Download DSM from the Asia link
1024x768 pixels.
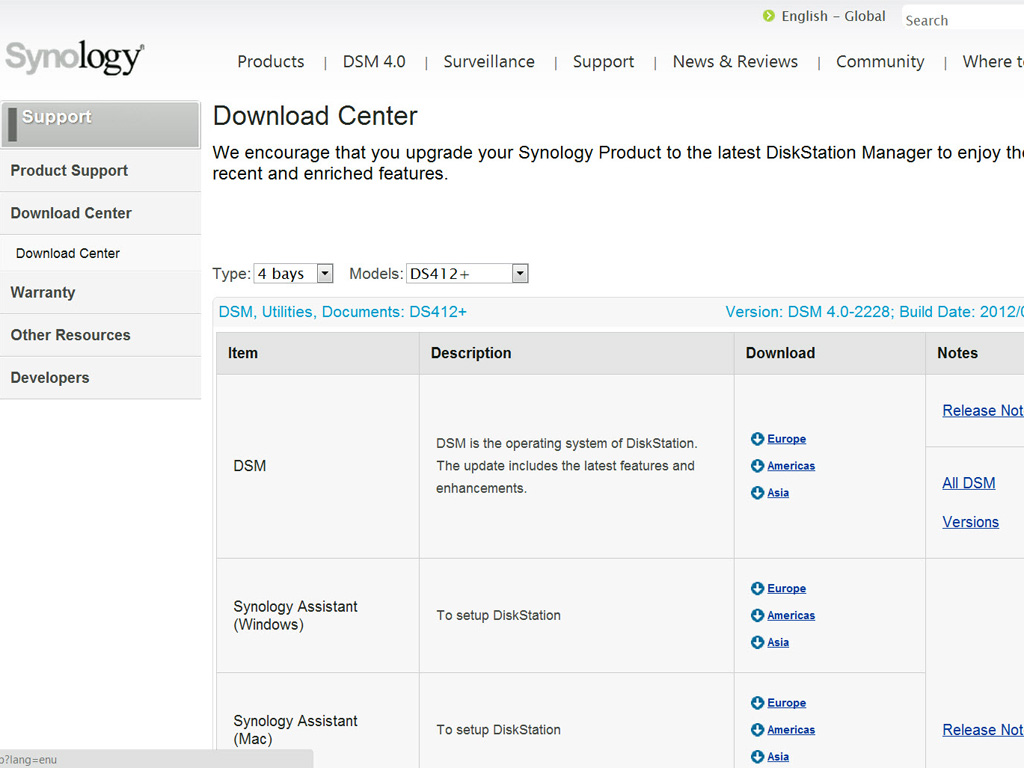tap(778, 492)
